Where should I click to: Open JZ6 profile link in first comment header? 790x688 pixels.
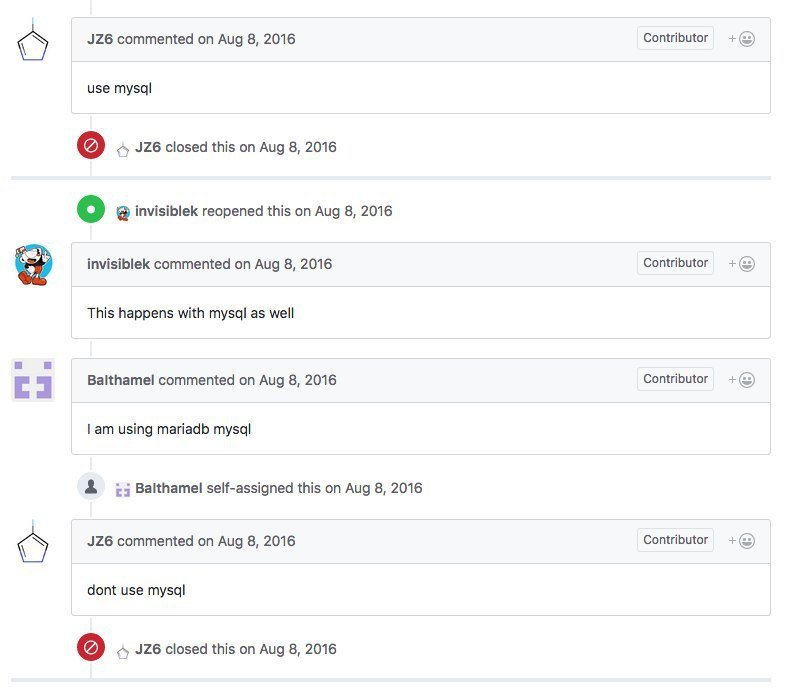coord(100,39)
